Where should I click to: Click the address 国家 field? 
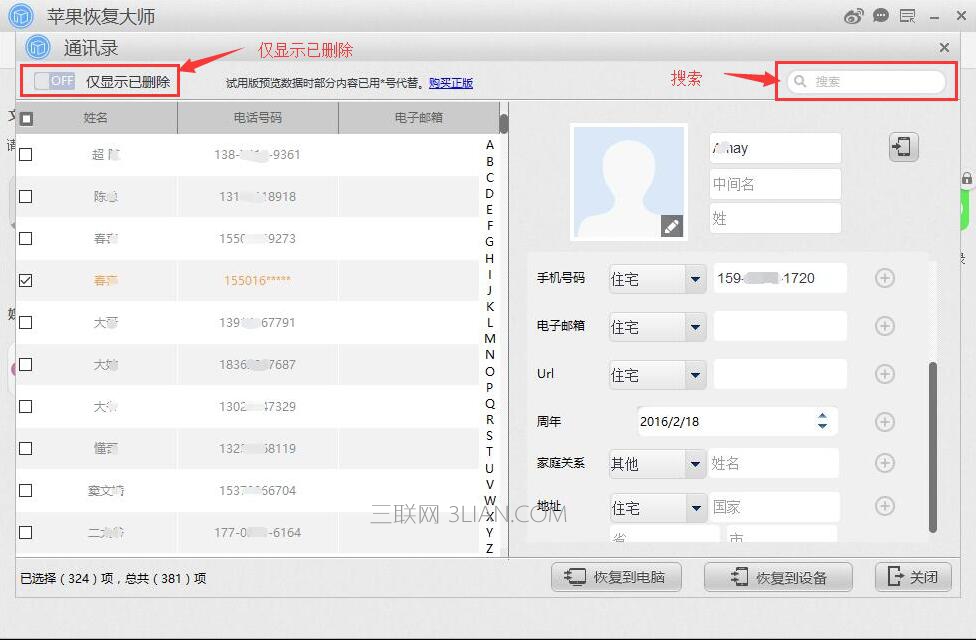pyautogui.click(x=774, y=507)
